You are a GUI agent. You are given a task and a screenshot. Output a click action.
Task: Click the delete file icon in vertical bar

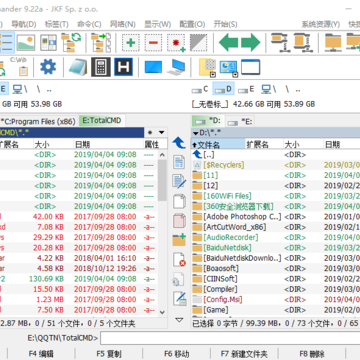tap(179, 259)
